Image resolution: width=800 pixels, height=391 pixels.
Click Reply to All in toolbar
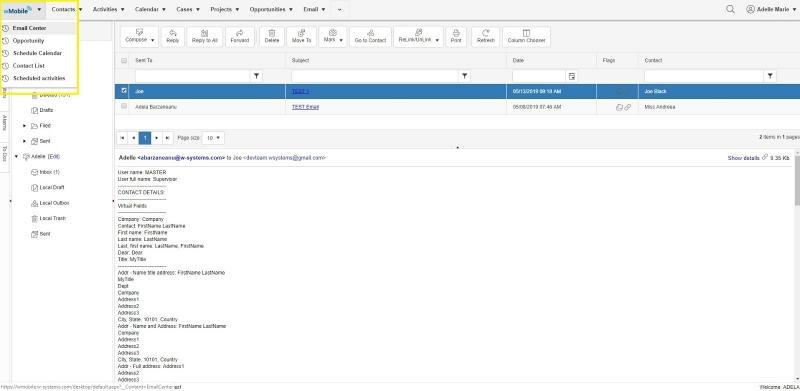[x=205, y=37]
